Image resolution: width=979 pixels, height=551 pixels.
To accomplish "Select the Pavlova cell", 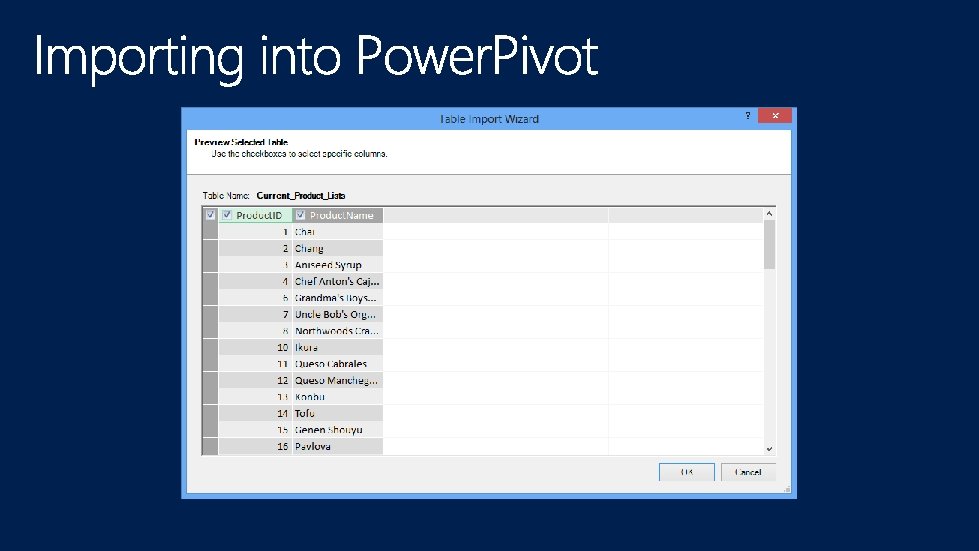I will (338, 446).
